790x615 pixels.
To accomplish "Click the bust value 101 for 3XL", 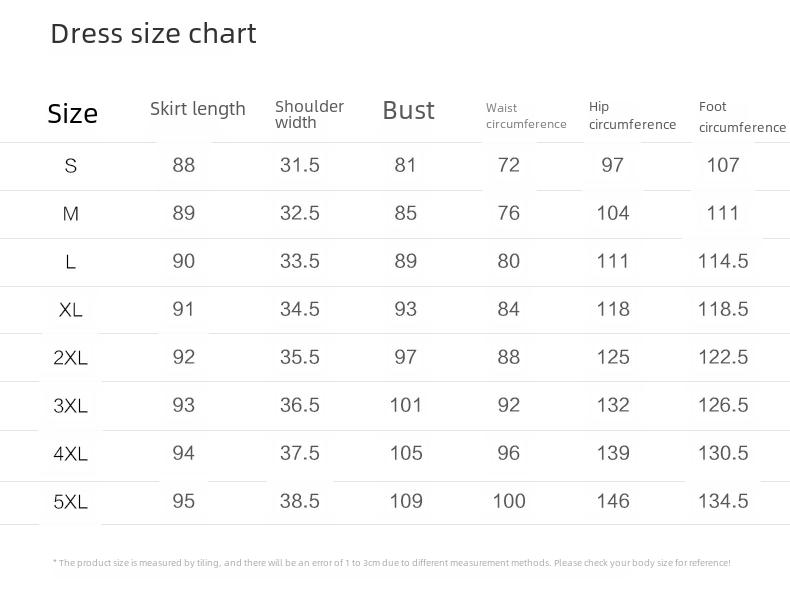I will [x=406, y=405].
